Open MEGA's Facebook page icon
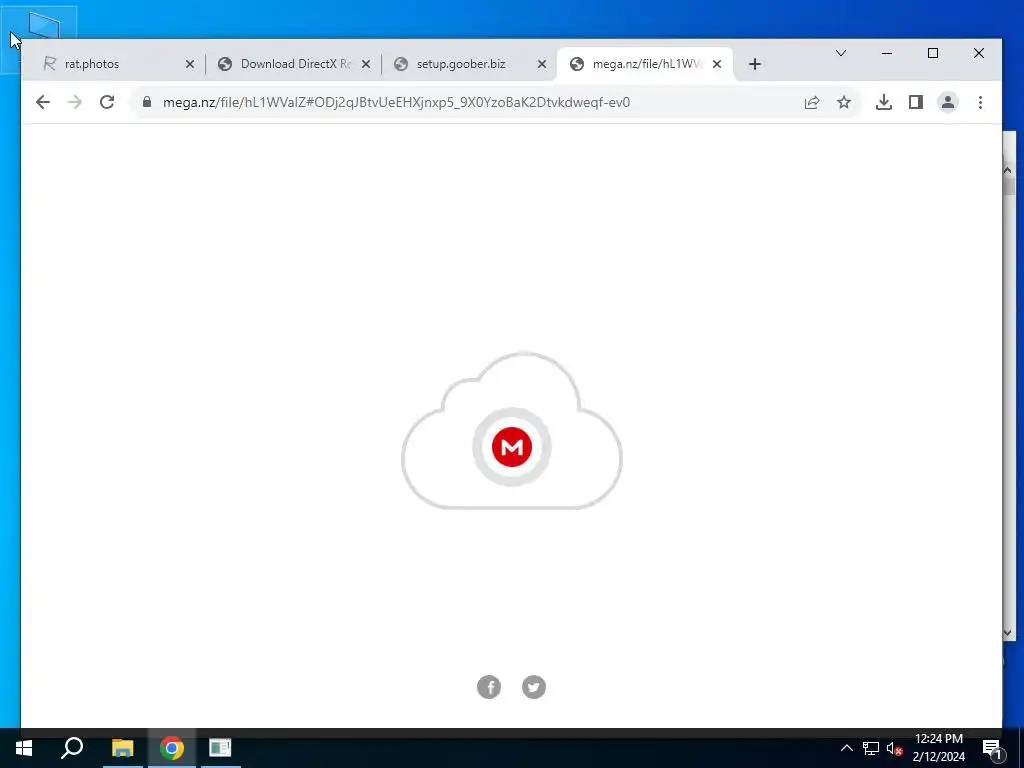The height and width of the screenshot is (768, 1024). pyautogui.click(x=489, y=687)
